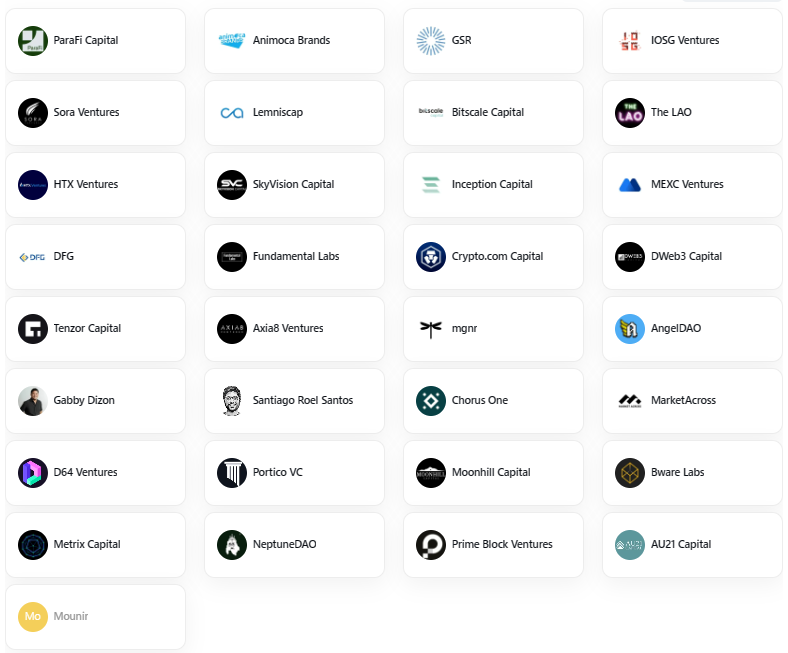Click the Lemniscap infinity logo
Viewport: 788px width, 653px height.
(x=232, y=113)
